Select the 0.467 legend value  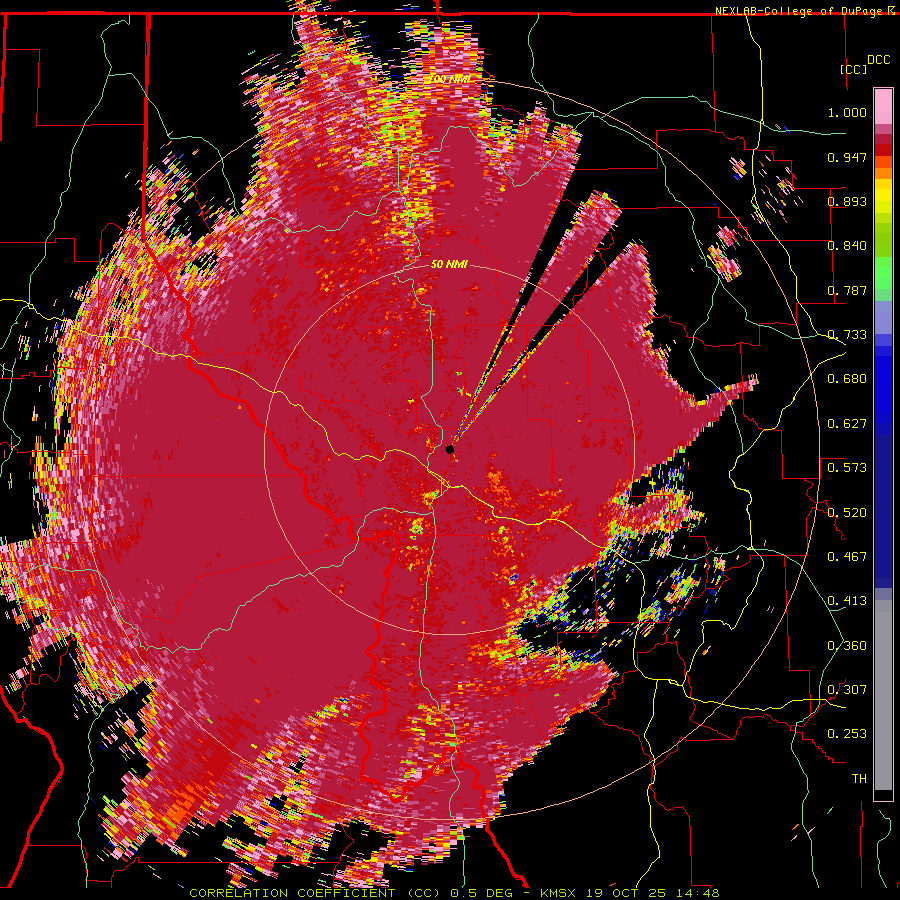(847, 557)
